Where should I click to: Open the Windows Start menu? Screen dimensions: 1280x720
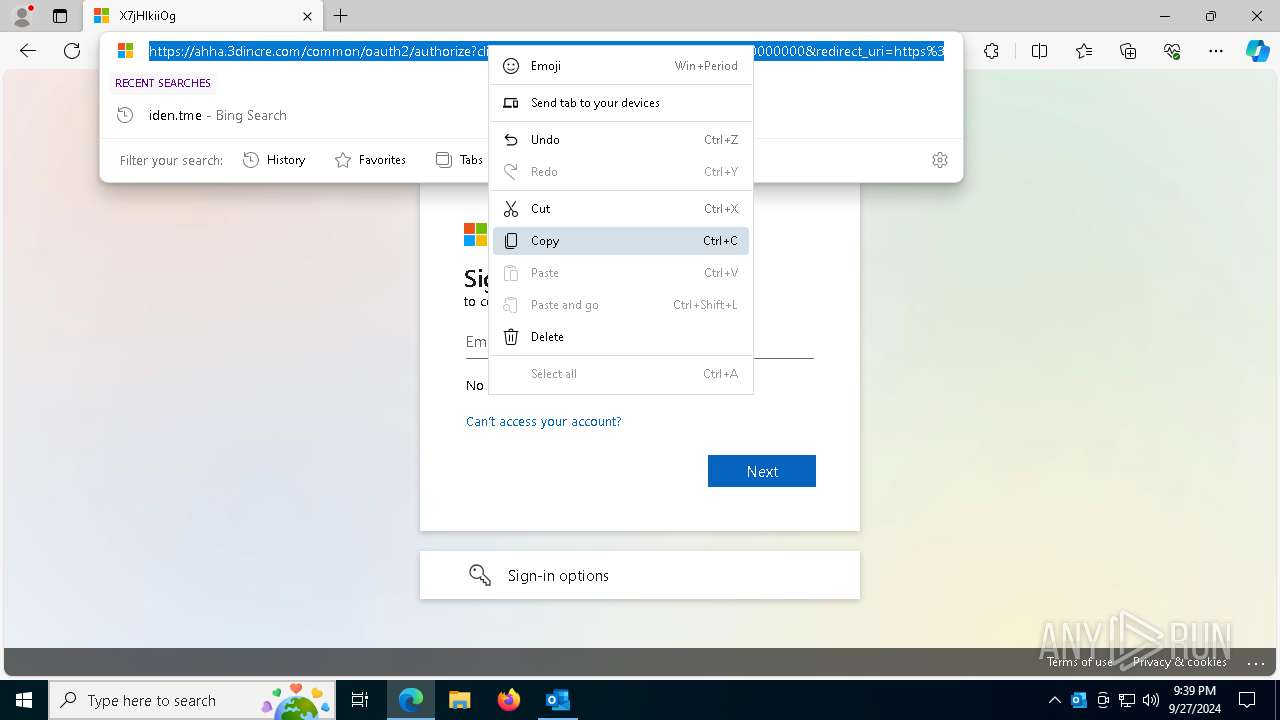click(24, 700)
